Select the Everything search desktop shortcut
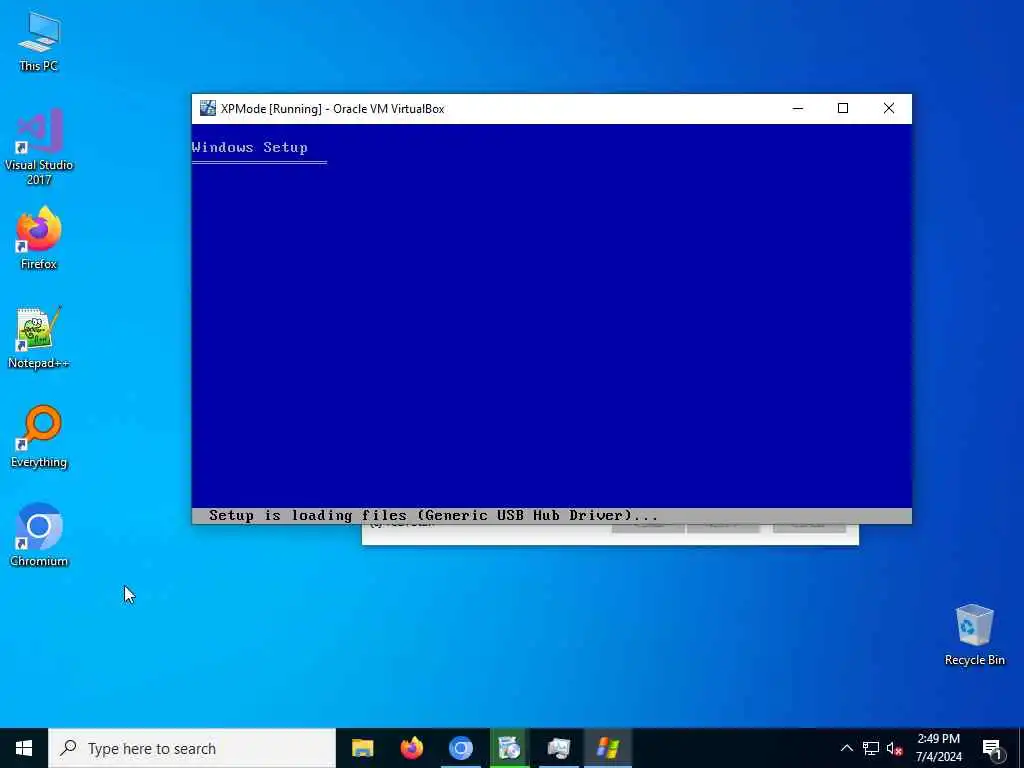1024x768 pixels. pyautogui.click(x=39, y=437)
